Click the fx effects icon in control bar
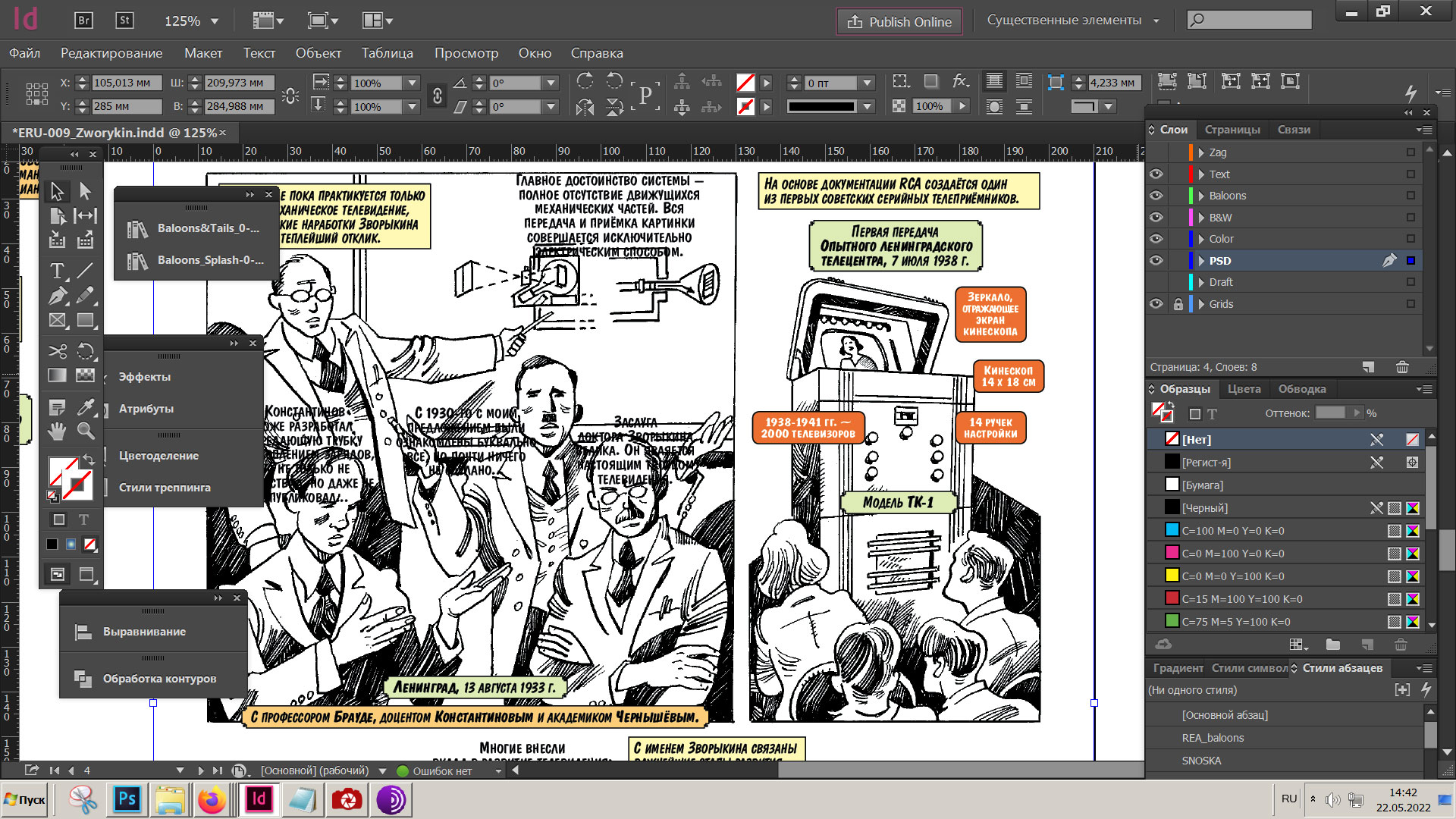Screen dimensions: 1456x819 (960, 81)
